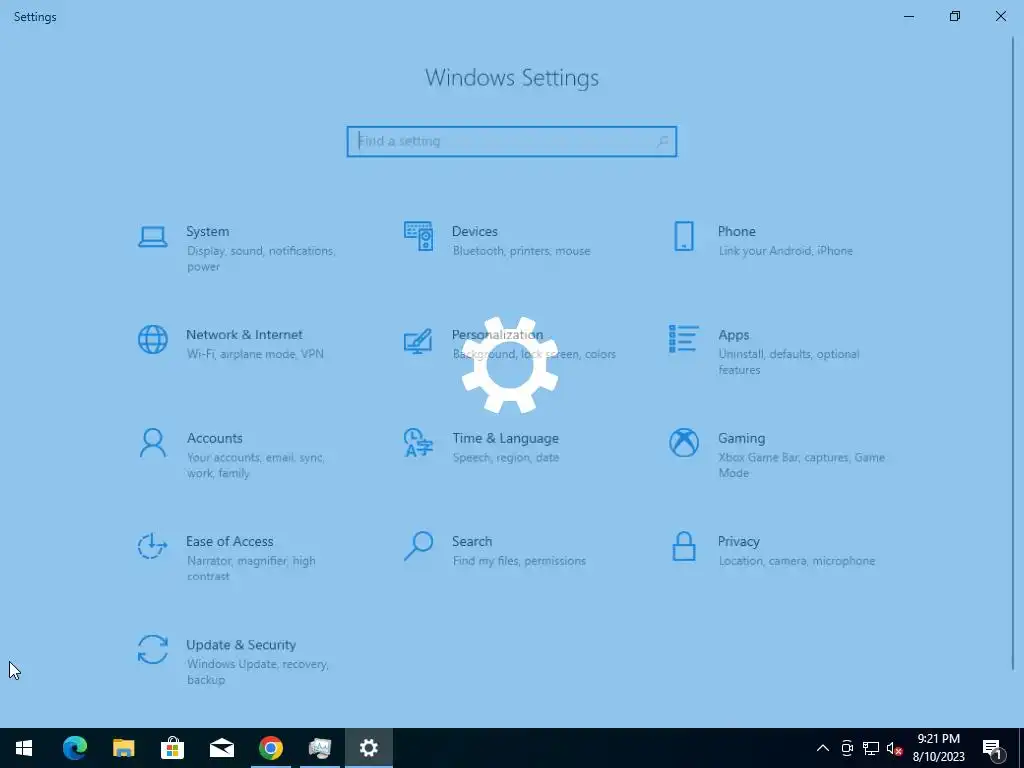Open the Time & Language icon
1024x768 pixels.
point(418,443)
